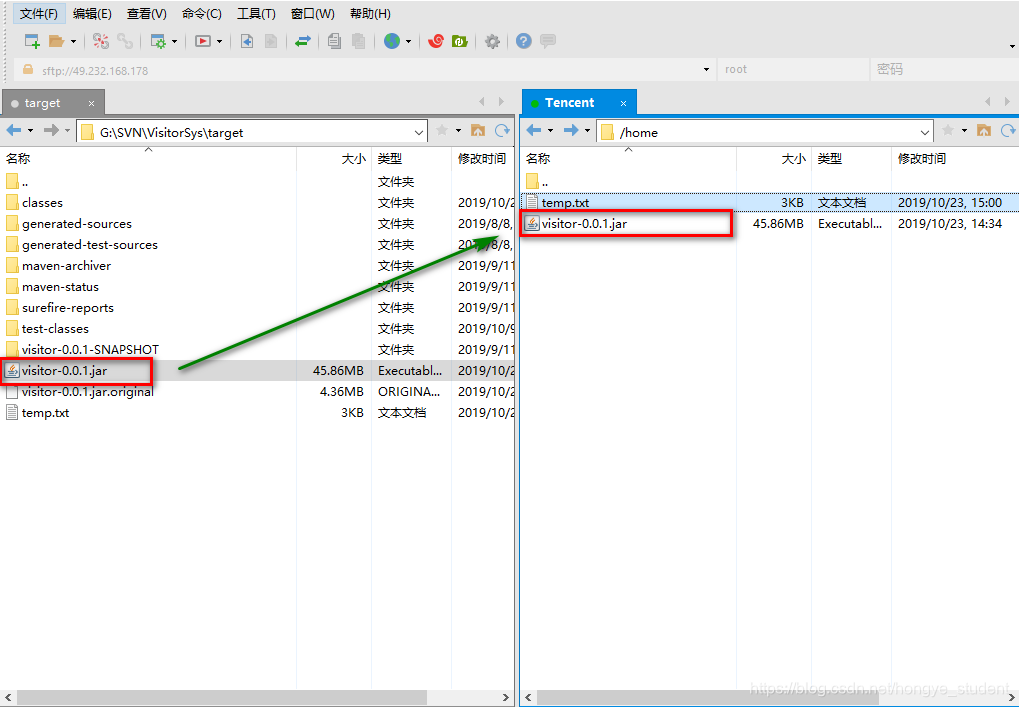Click the grayed chat bubble icon

pyautogui.click(x=548, y=42)
